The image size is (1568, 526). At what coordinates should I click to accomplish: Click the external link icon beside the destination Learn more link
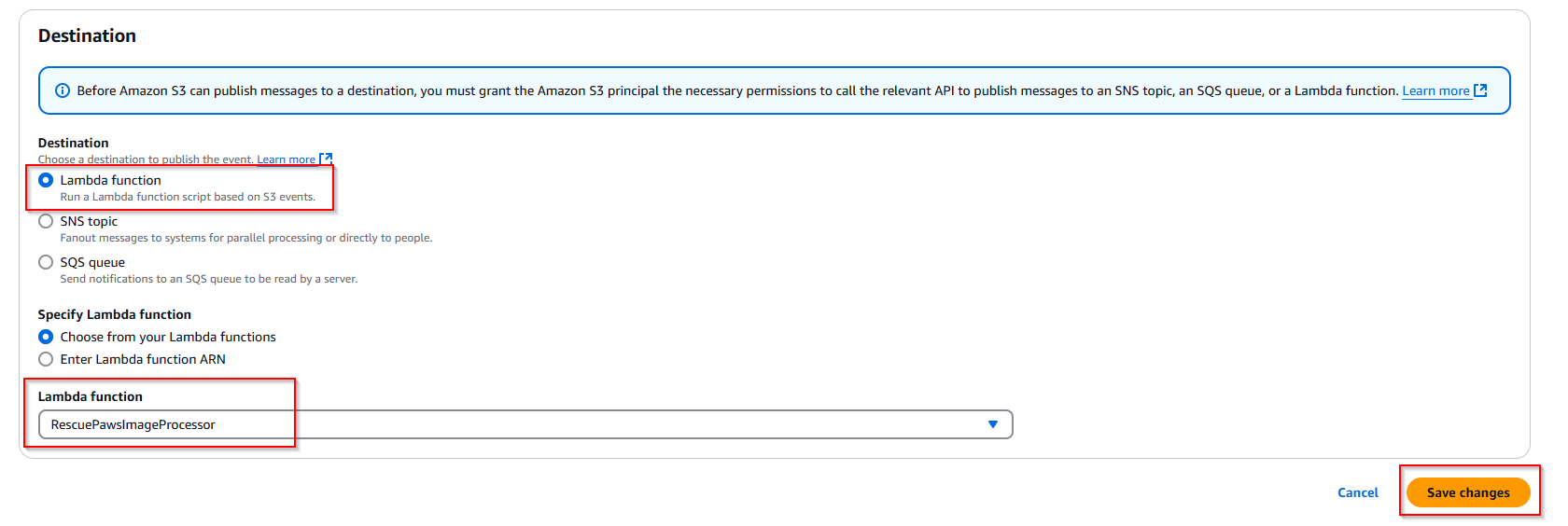pos(326,159)
